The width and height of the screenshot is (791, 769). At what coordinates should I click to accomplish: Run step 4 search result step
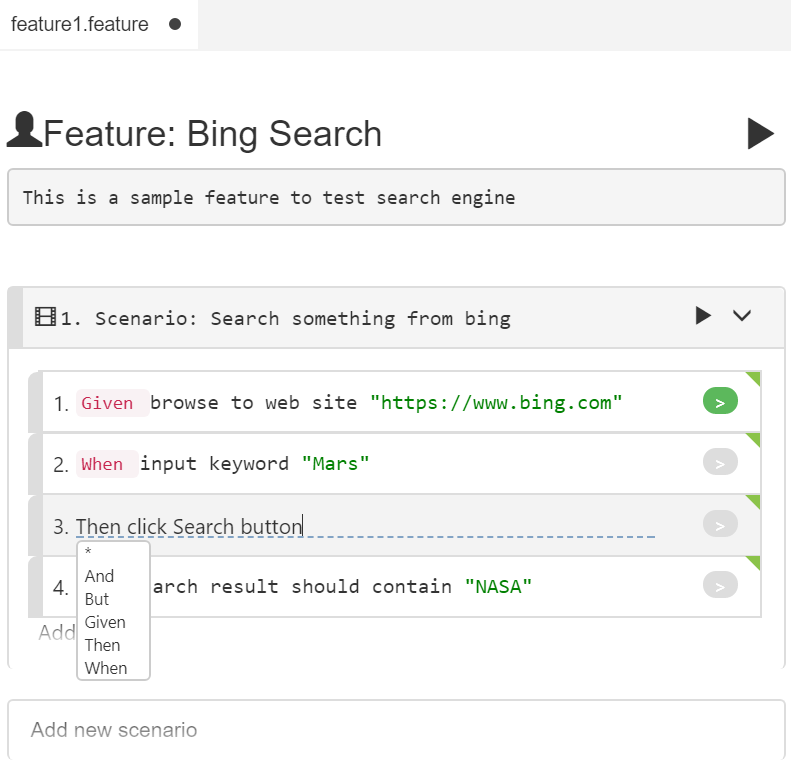pyautogui.click(x=720, y=585)
